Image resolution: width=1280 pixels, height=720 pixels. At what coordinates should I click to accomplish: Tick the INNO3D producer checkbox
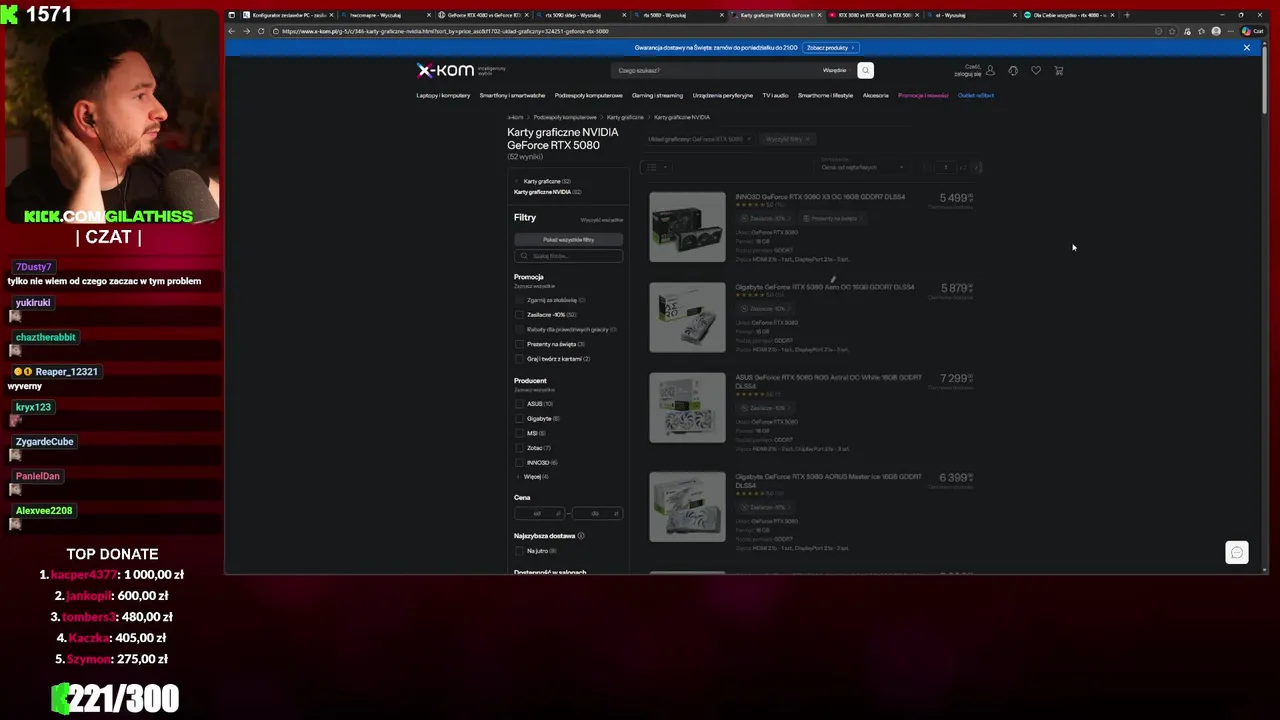[519, 462]
